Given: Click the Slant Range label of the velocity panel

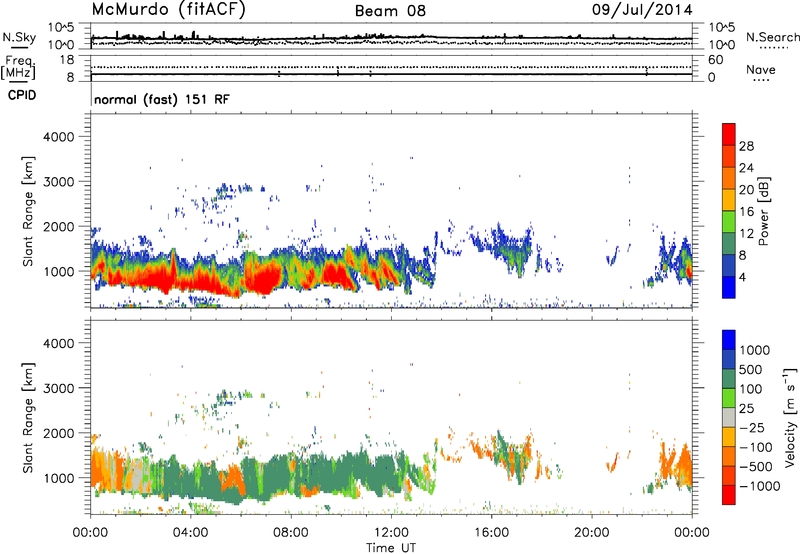Looking at the screenshot, I should [x=28, y=418].
